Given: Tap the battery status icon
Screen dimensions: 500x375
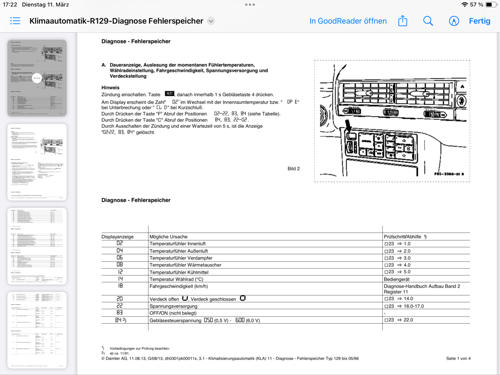Looking at the screenshot, I should pos(491,5).
